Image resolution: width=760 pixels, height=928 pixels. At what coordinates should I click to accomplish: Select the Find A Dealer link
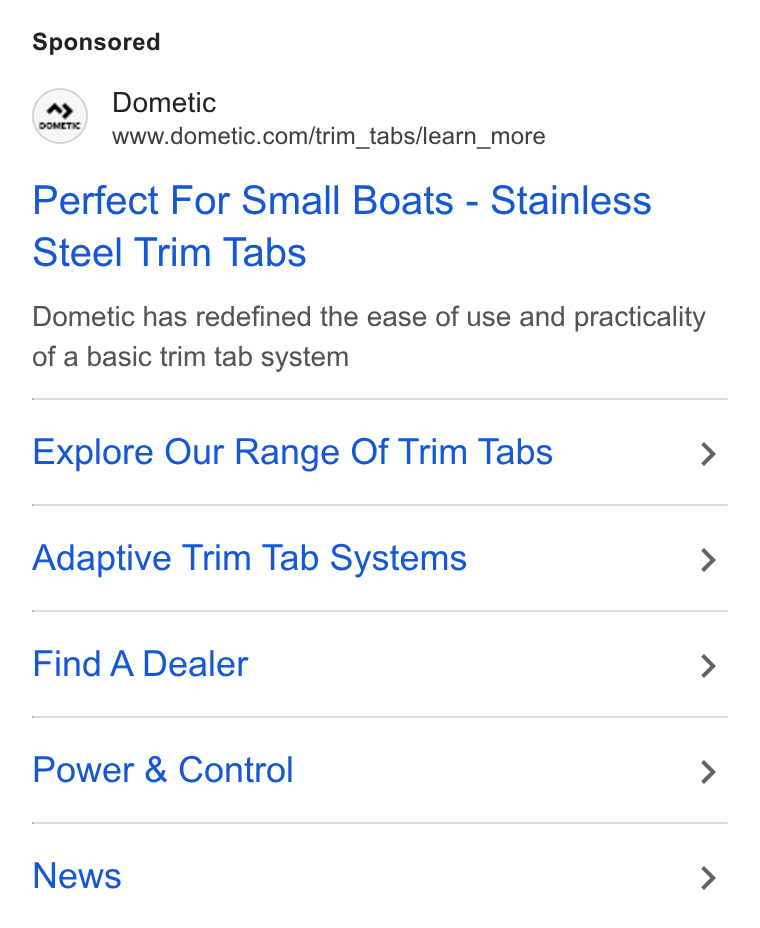coord(140,664)
